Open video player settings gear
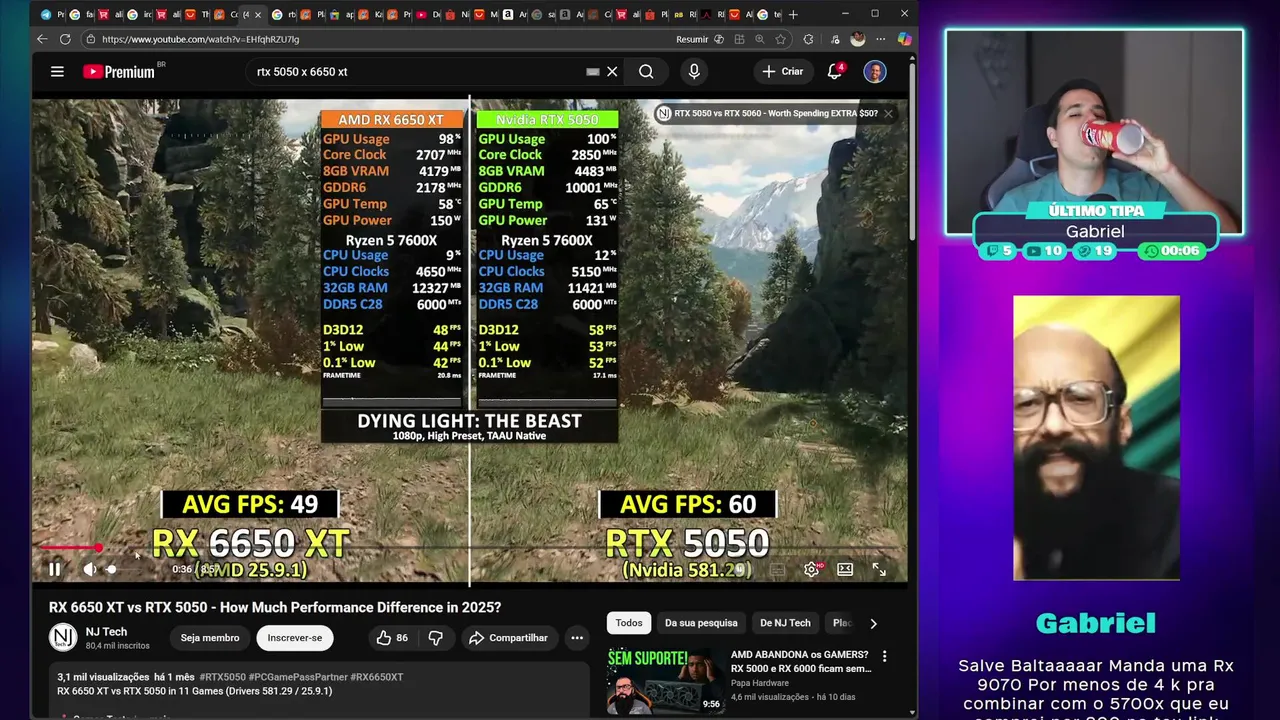Screen dimensions: 1280x720 (811, 569)
